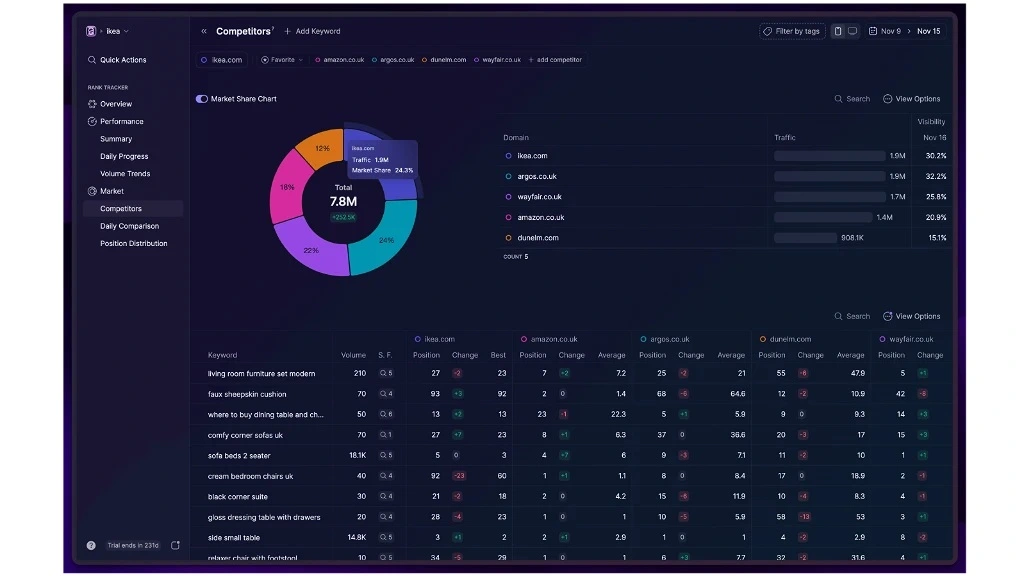Viewport: 1024px width, 576px height.
Task: Click SERP features icon for sofa beds 2 seater
Action: coord(387,455)
